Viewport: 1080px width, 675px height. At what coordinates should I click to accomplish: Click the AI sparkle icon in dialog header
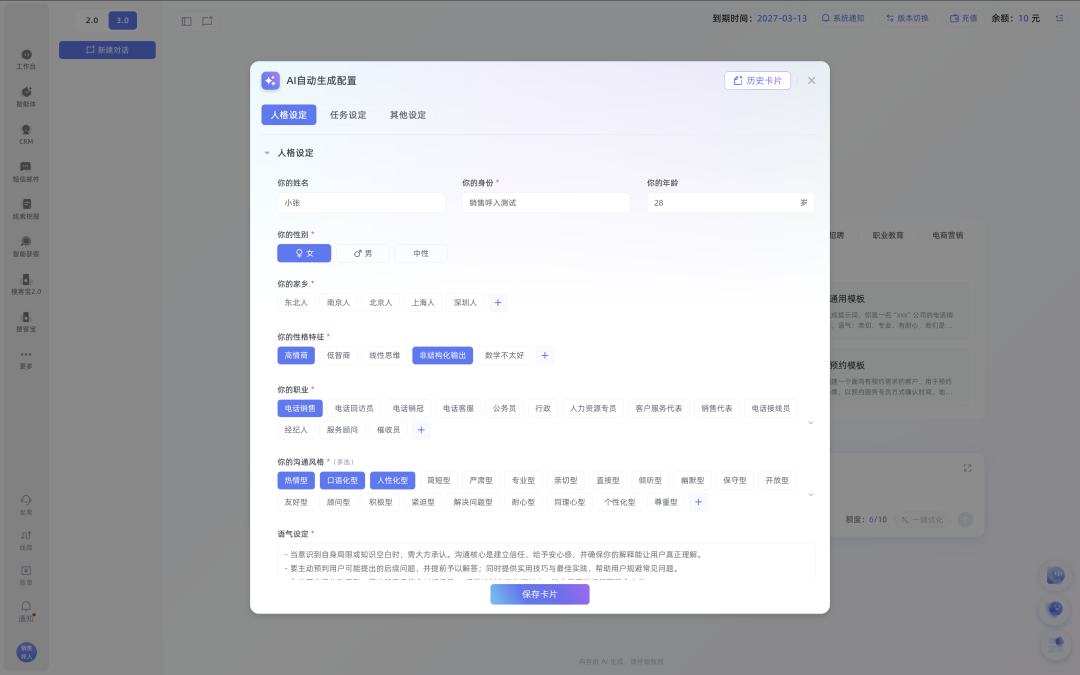tap(271, 81)
